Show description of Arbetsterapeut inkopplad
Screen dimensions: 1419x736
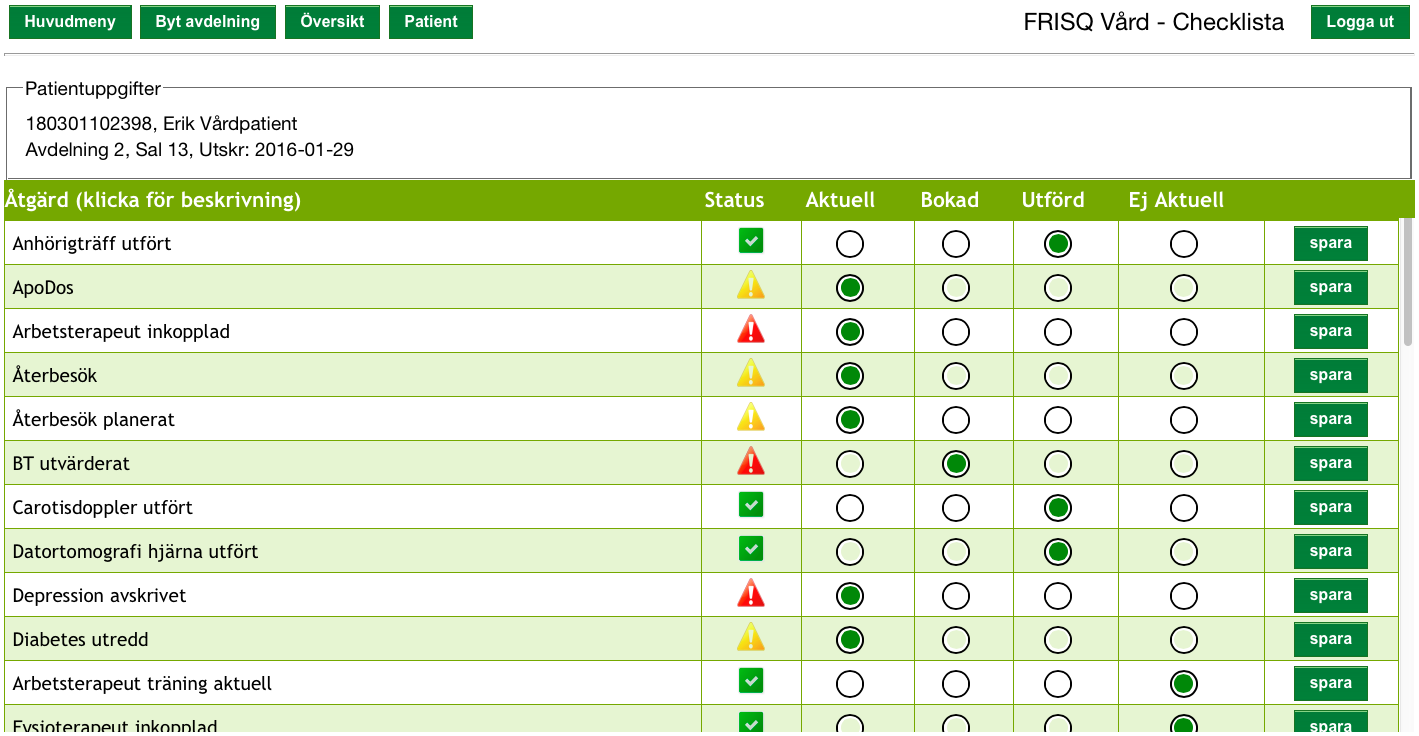click(x=121, y=331)
